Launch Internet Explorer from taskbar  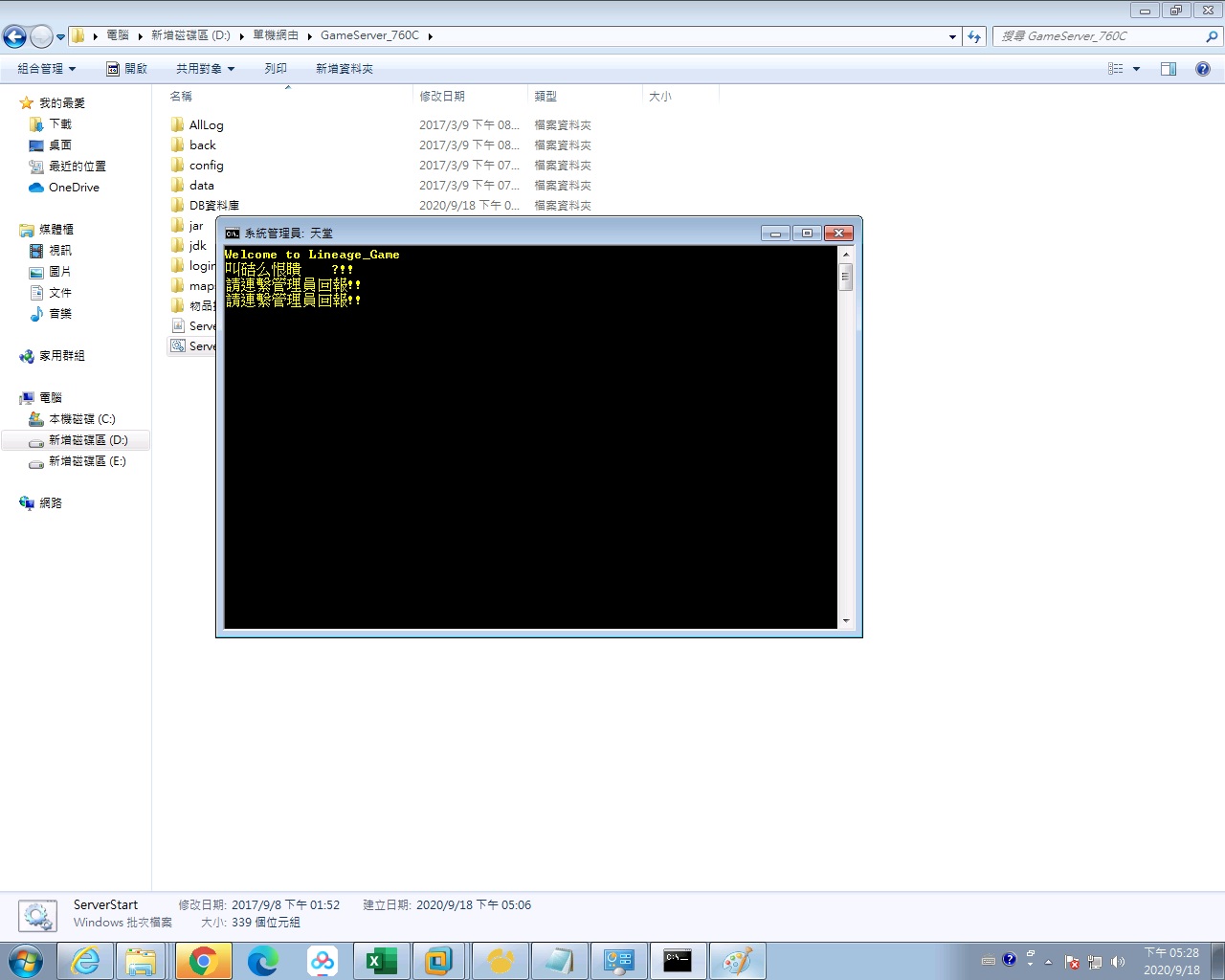pos(85,961)
